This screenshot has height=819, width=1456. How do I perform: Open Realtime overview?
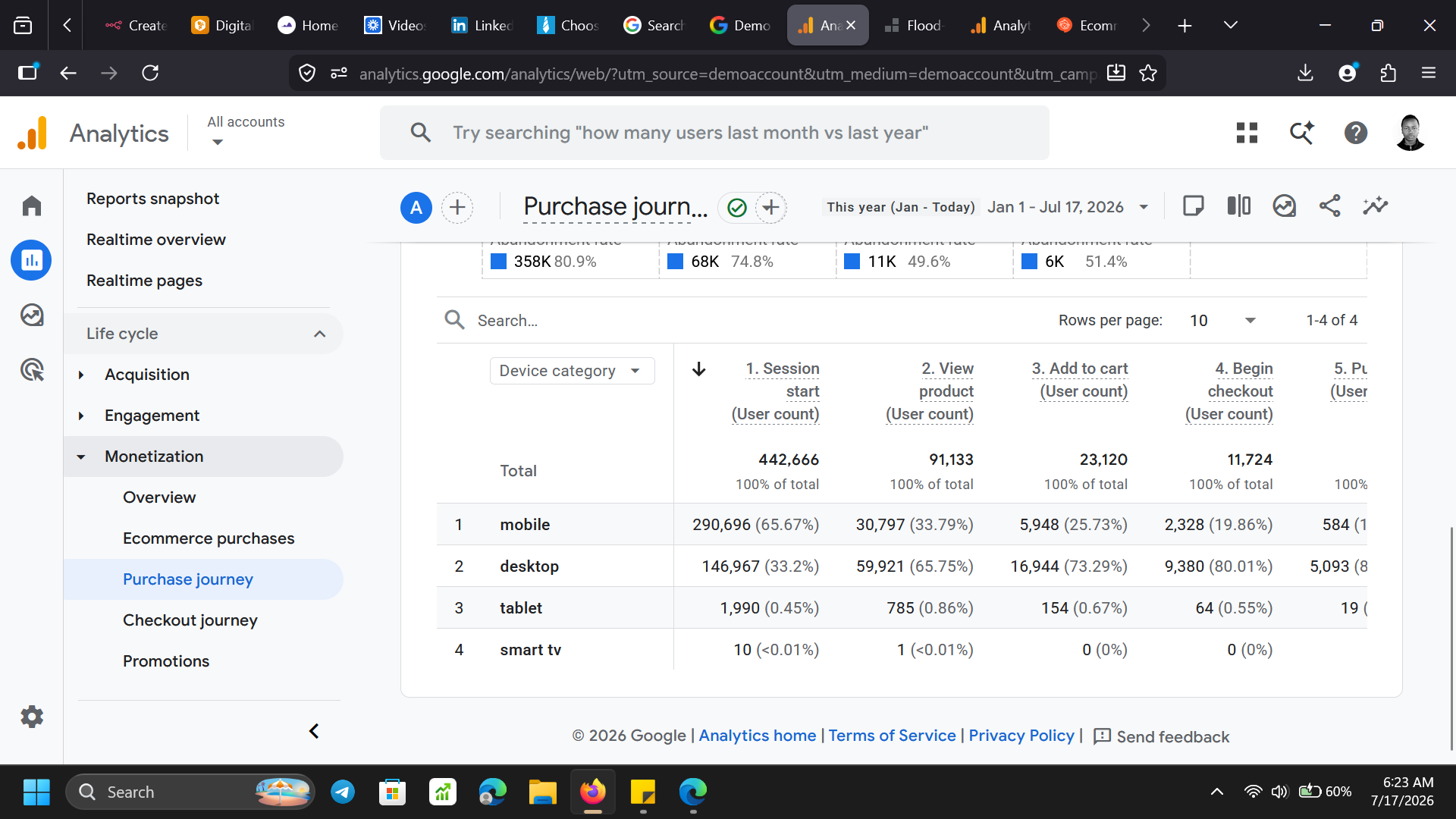click(x=156, y=240)
